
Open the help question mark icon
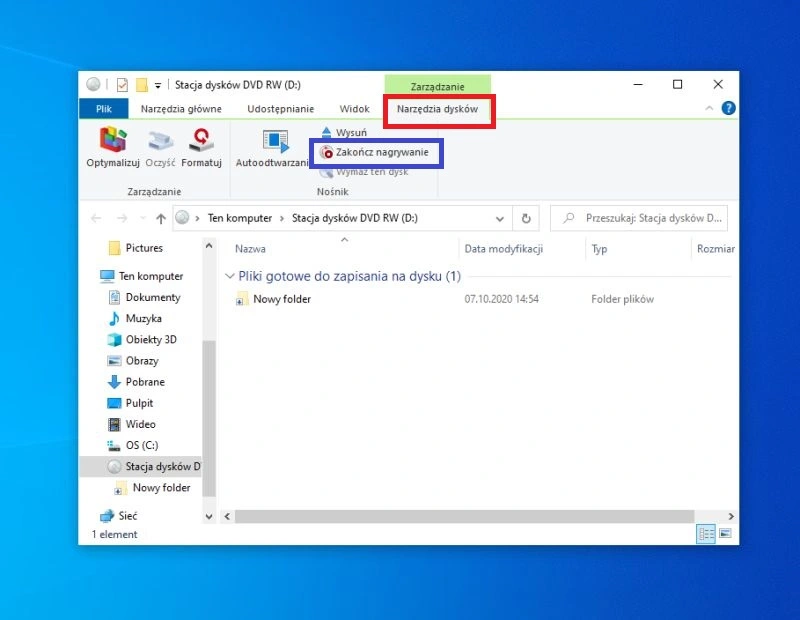coord(728,108)
